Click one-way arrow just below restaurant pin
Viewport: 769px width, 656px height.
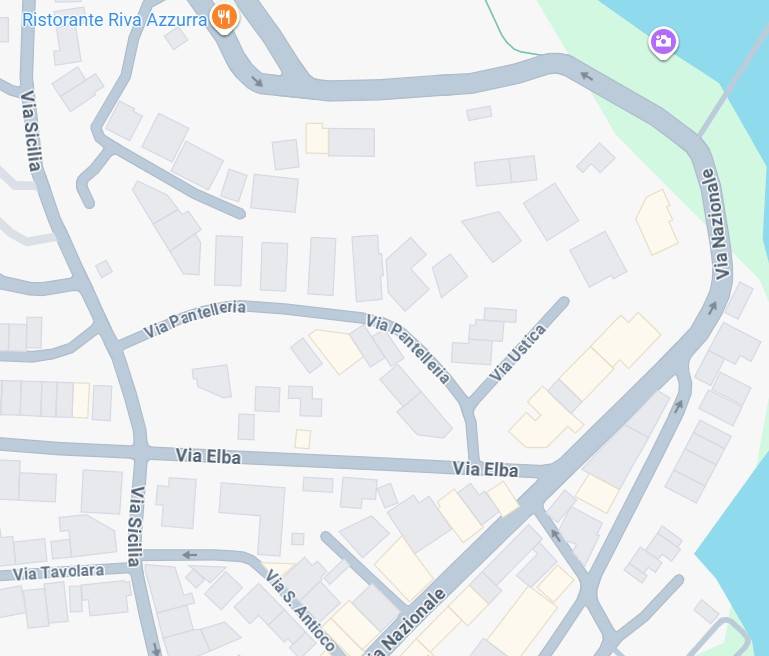click(x=256, y=81)
